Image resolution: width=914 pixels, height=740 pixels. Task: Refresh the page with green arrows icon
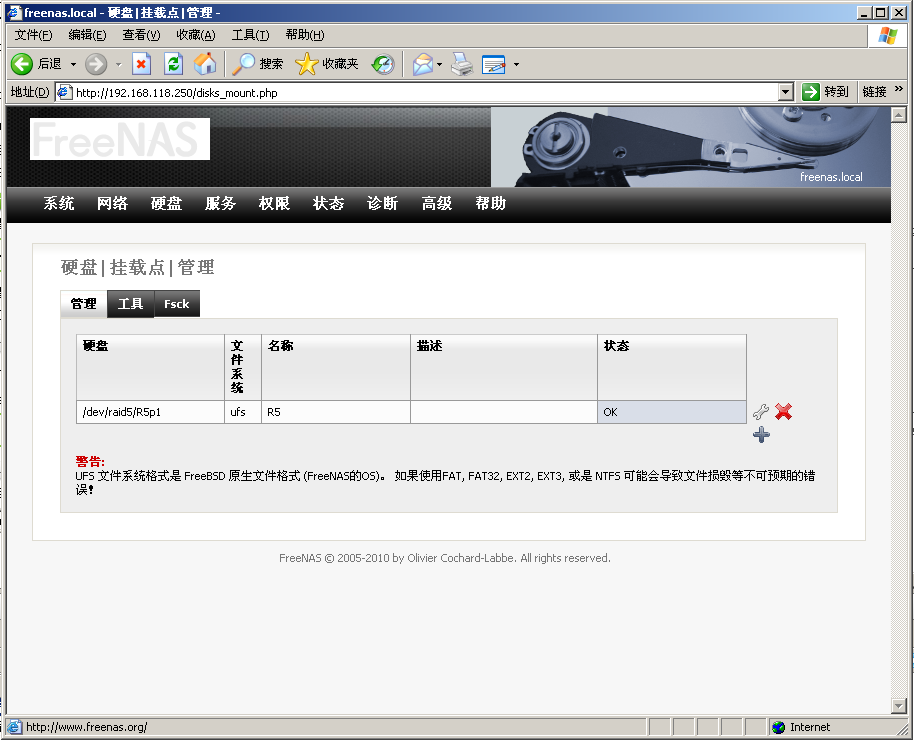pos(173,64)
